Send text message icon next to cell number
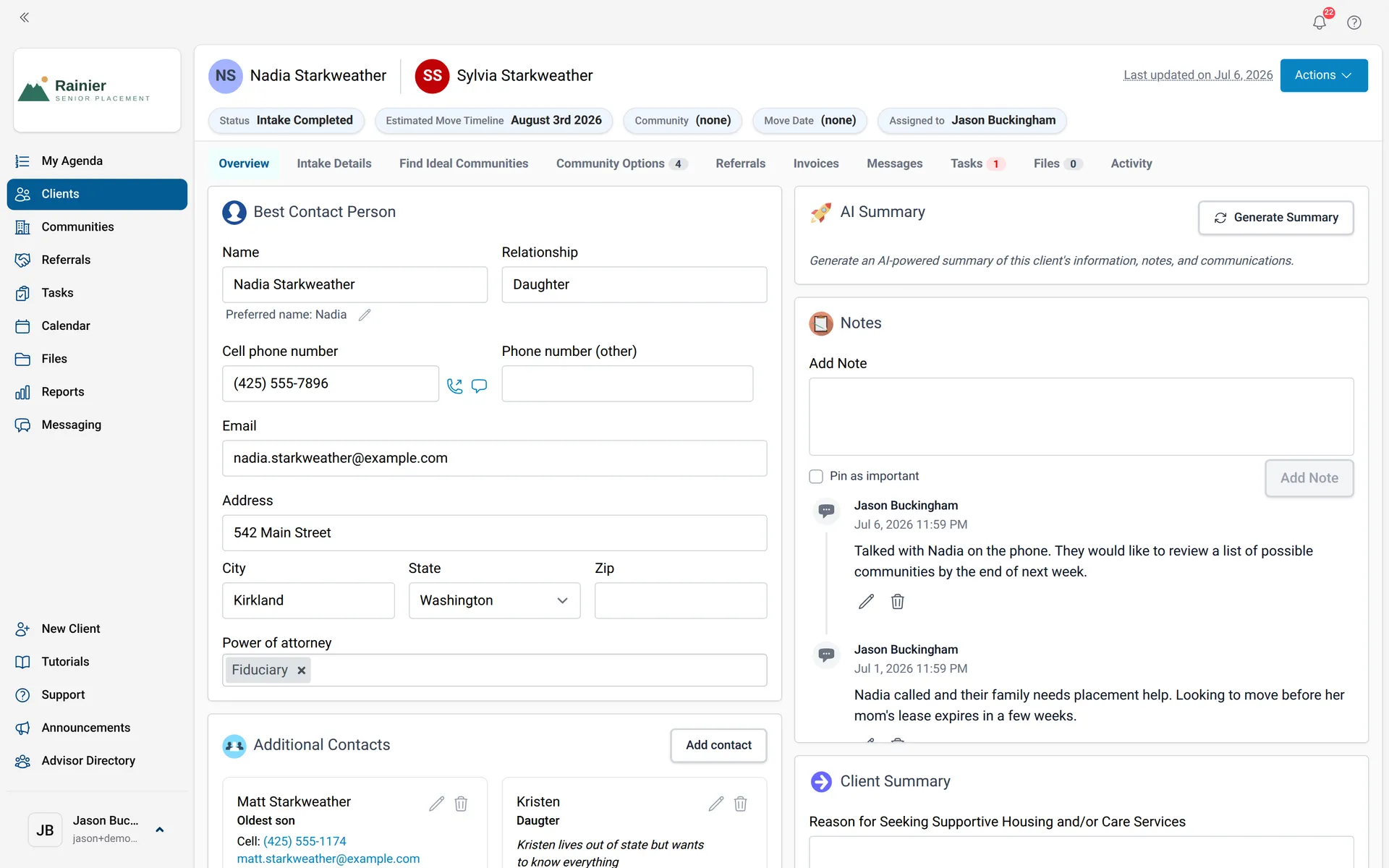This screenshot has width=1389, height=868. [479, 386]
